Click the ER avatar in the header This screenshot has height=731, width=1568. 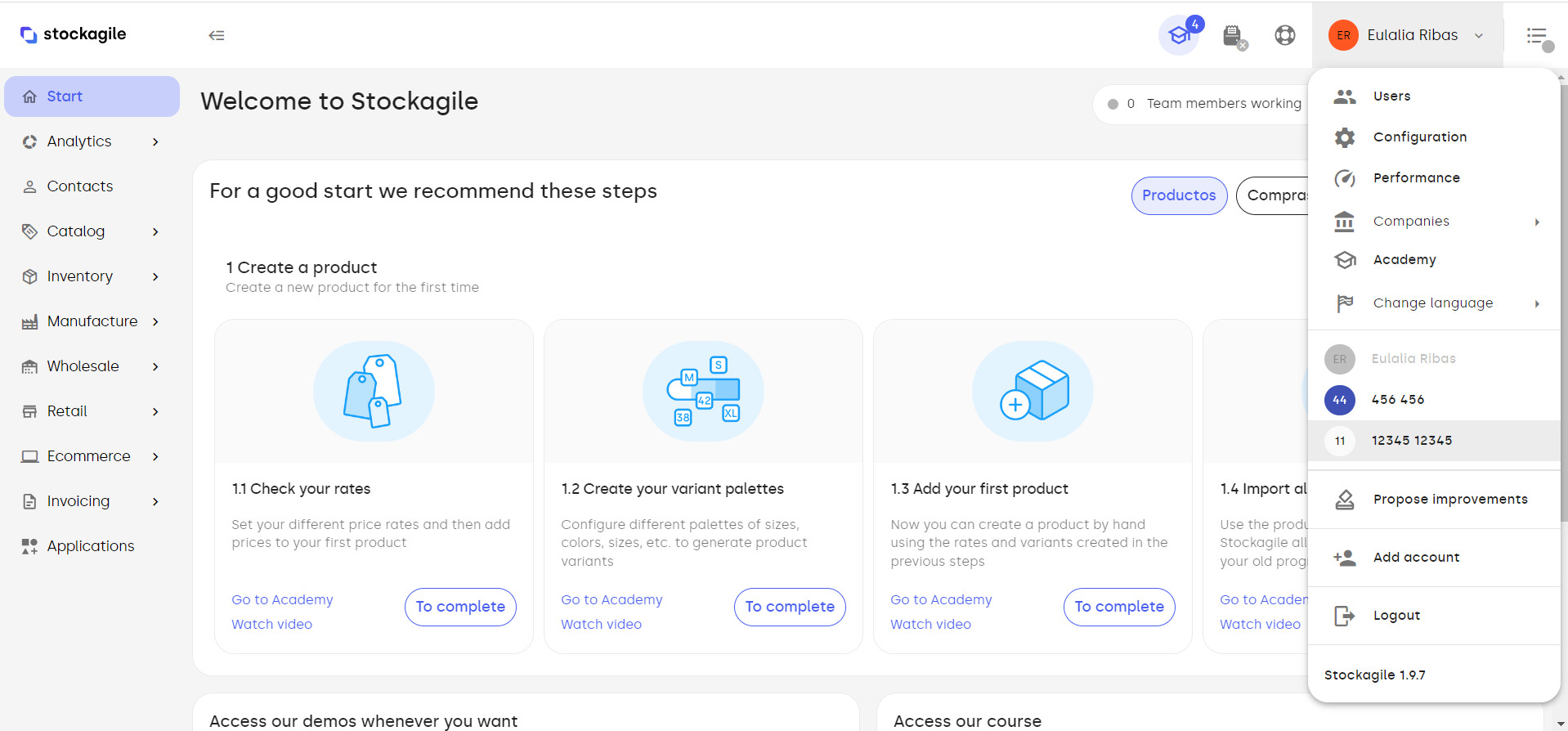point(1343,35)
